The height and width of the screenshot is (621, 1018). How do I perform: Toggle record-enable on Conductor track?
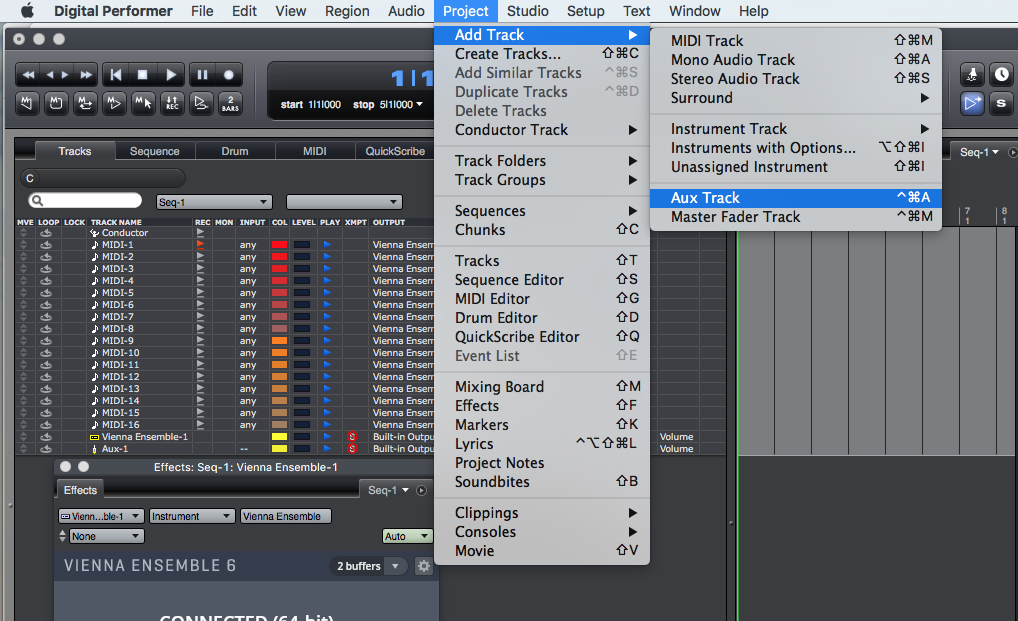click(200, 233)
